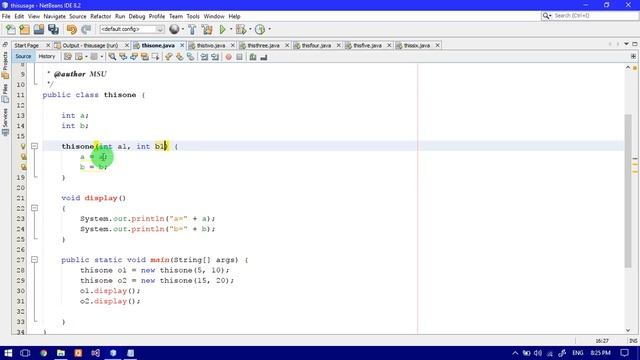
Task: Click the Profile Project clock icon
Action: coord(260,29)
